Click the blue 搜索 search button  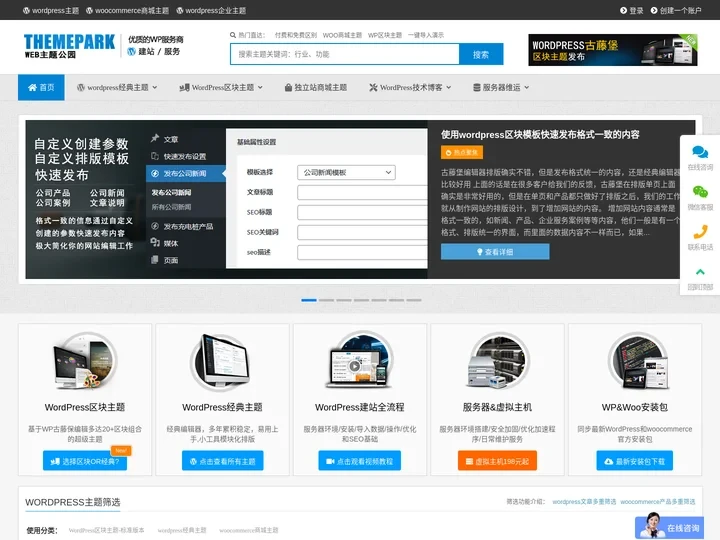click(481, 54)
